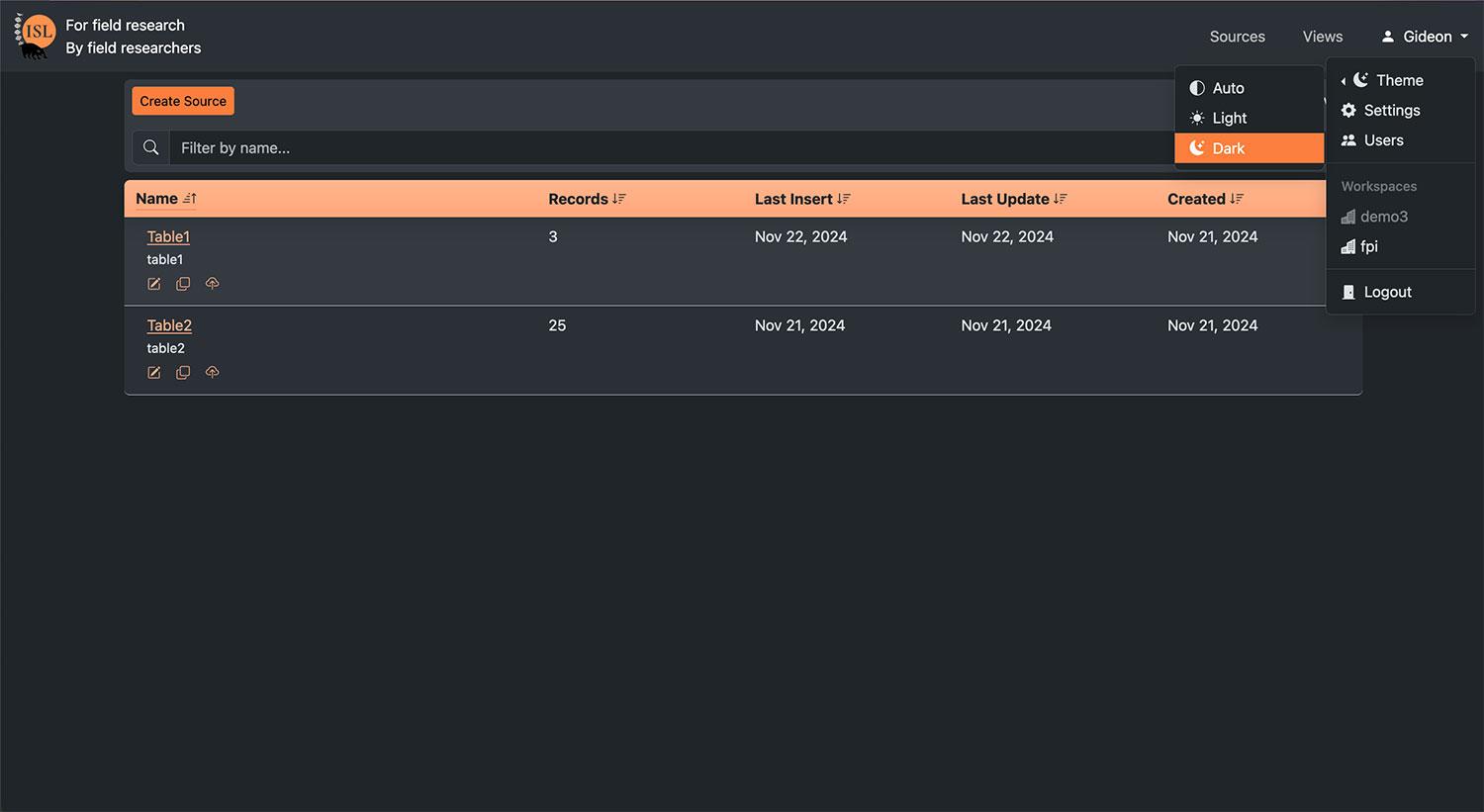The width and height of the screenshot is (1484, 812).
Task: Switch to the fpi workspace
Action: point(1368,246)
